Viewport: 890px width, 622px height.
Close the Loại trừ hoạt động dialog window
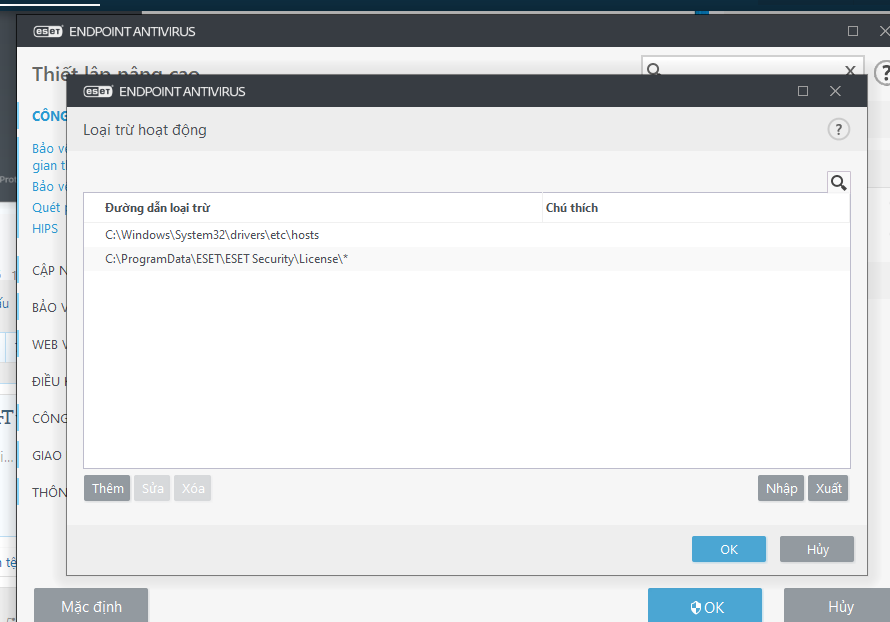(835, 91)
